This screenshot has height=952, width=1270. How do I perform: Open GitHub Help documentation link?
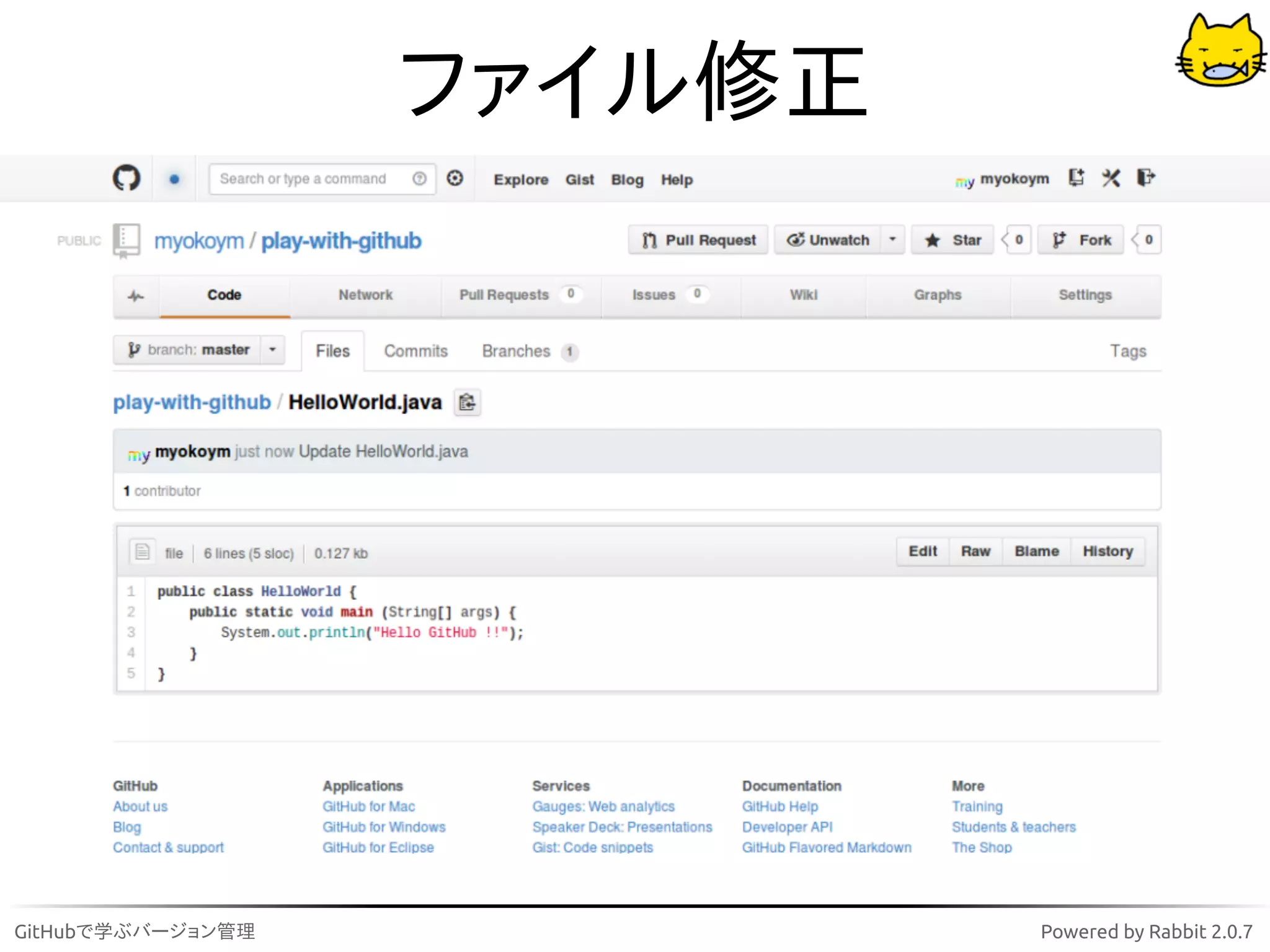point(780,806)
